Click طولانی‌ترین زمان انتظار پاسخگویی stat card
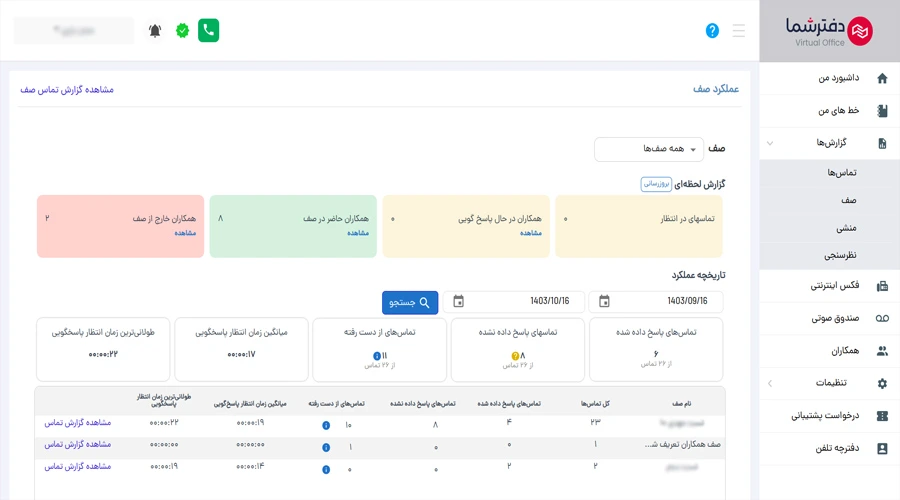This screenshot has width=900, height=500. [103, 350]
